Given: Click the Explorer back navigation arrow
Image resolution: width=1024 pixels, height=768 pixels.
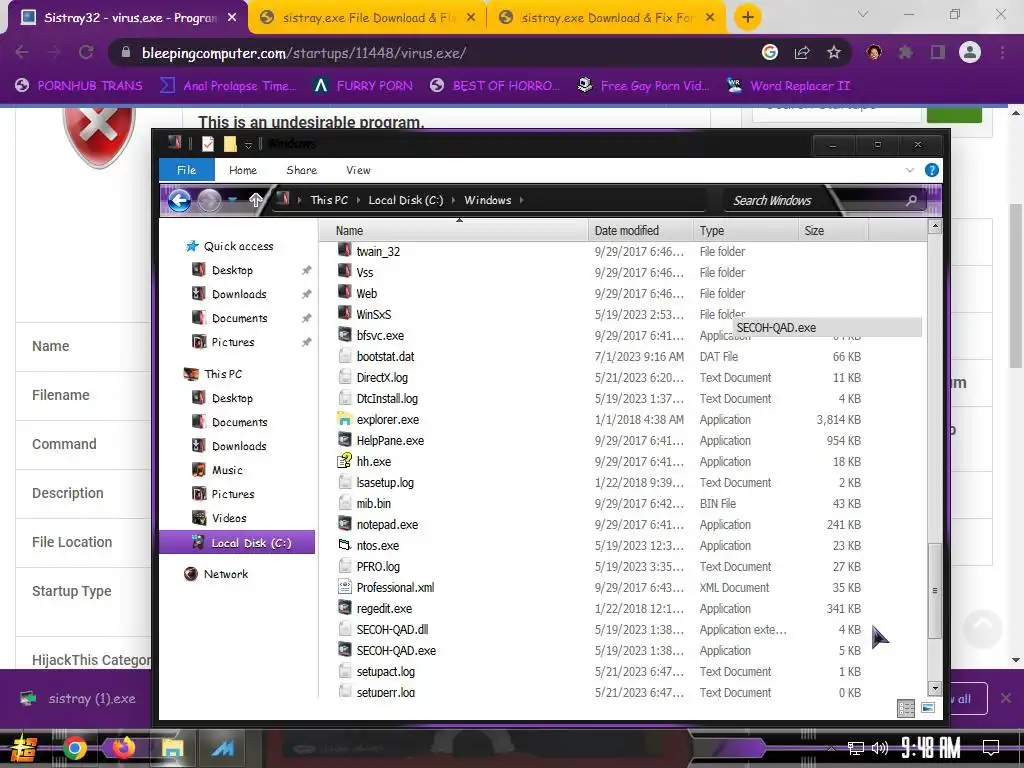Looking at the screenshot, I should tap(180, 200).
